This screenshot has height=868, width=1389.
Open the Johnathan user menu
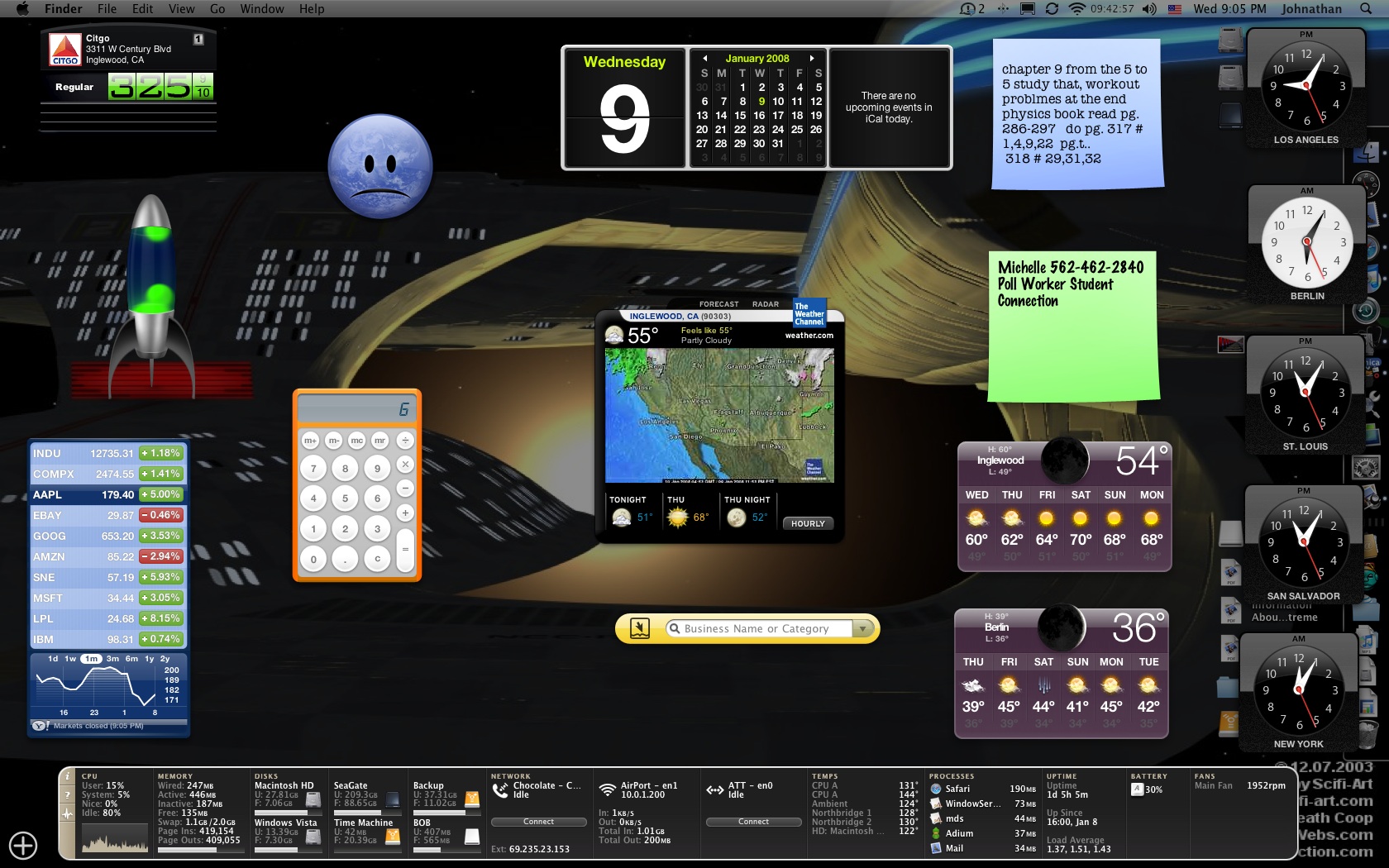coord(1311,8)
